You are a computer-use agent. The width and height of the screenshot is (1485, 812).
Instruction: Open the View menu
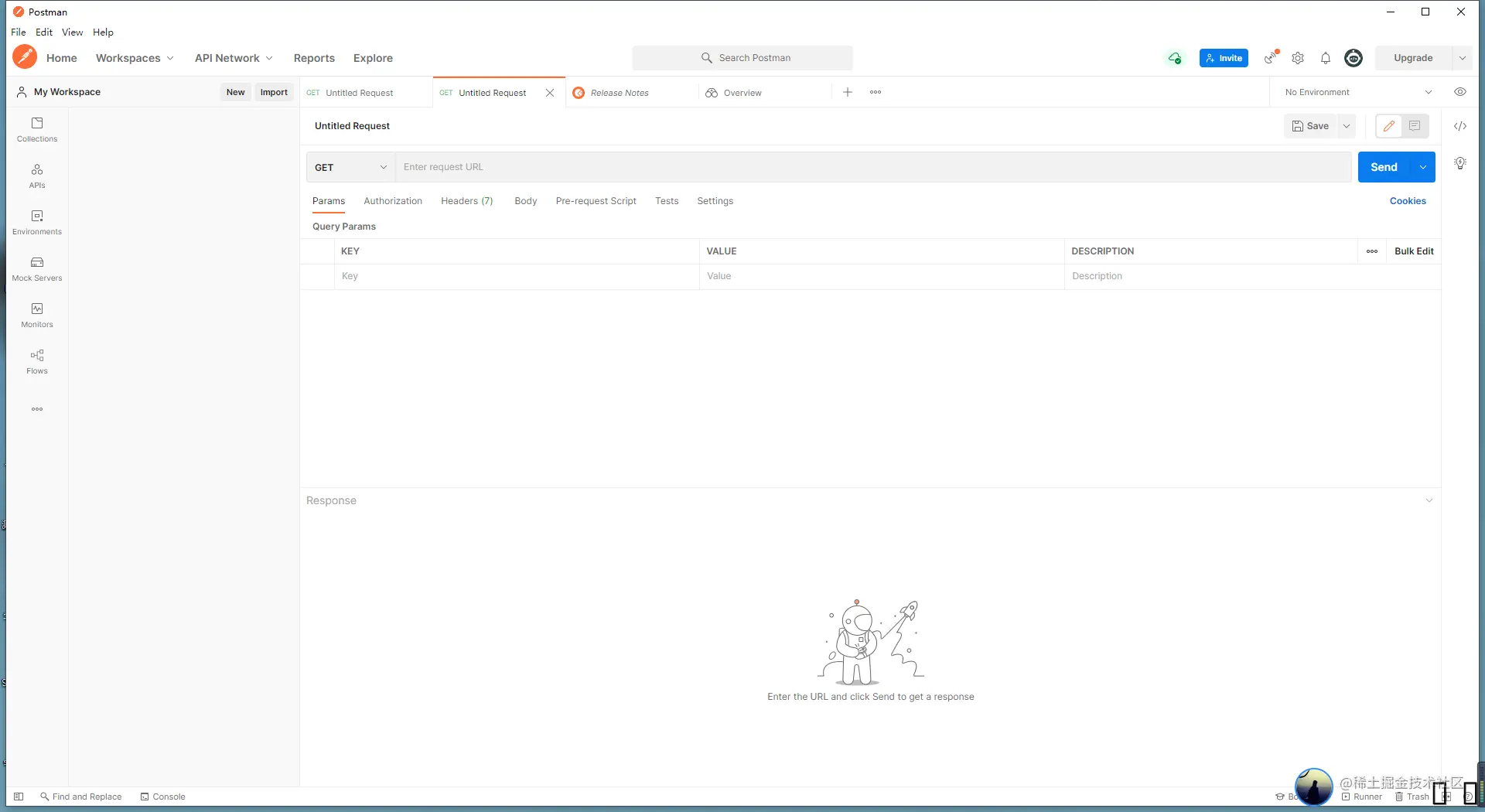click(x=73, y=32)
